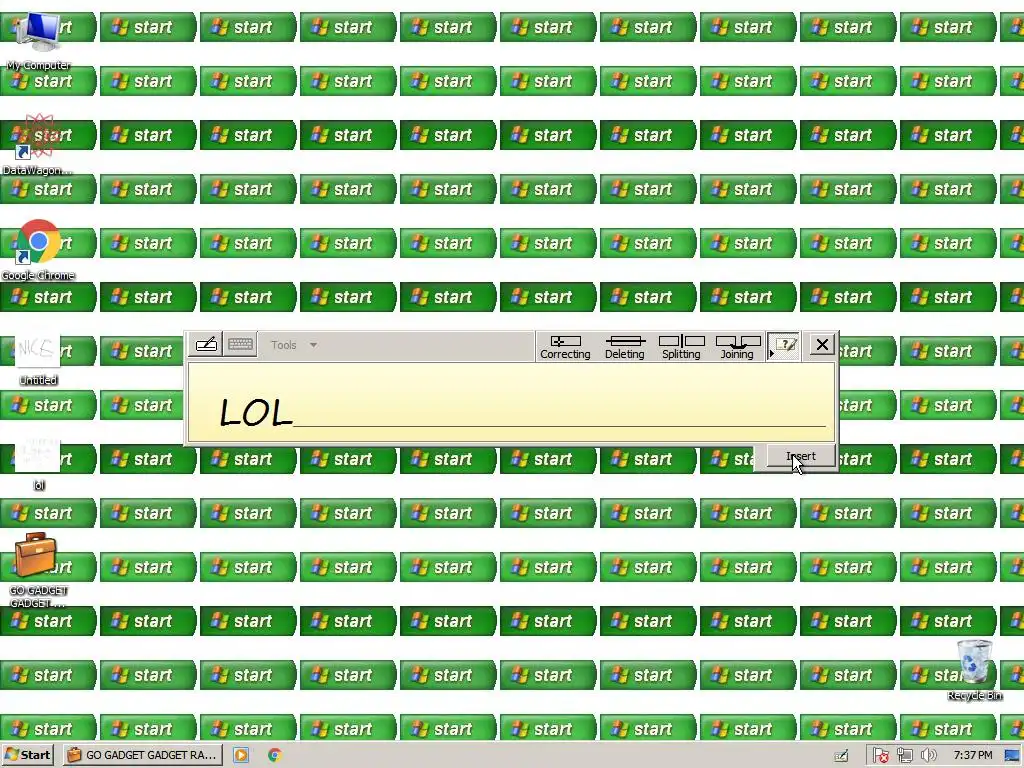Open the handwriting help question-mark icon

tap(784, 345)
